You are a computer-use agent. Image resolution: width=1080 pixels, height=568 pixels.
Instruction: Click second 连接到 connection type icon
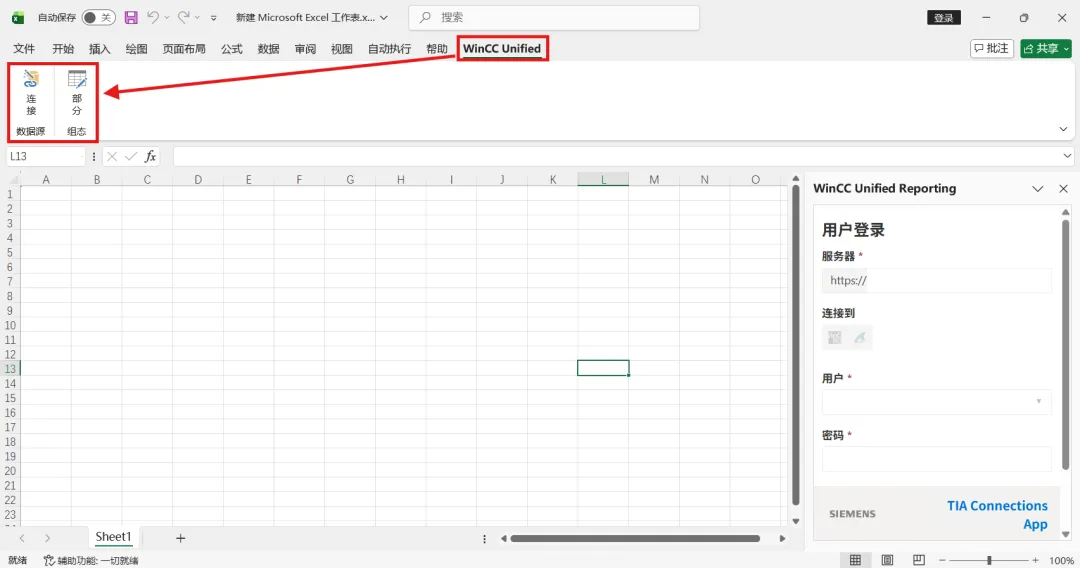coord(860,337)
